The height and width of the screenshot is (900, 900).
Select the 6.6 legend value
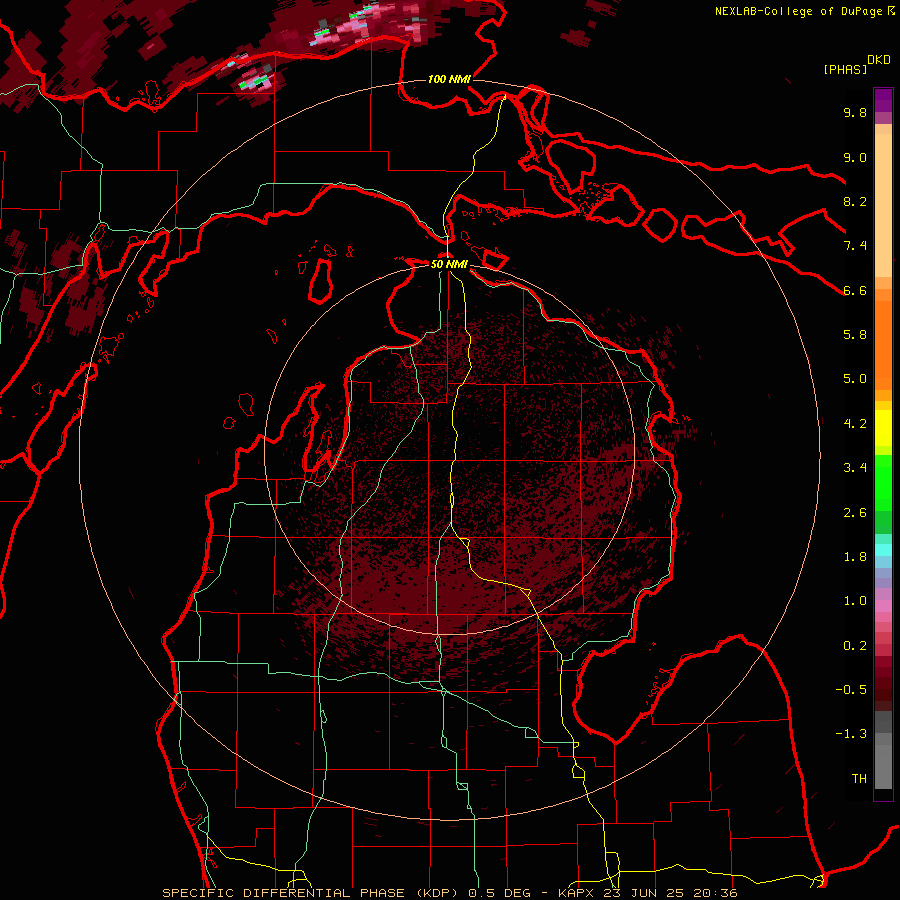point(855,290)
